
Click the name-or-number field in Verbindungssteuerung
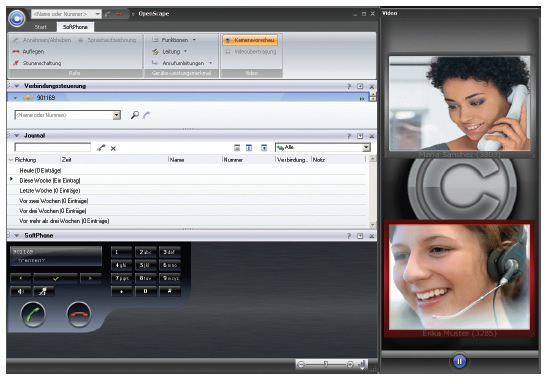(64, 115)
